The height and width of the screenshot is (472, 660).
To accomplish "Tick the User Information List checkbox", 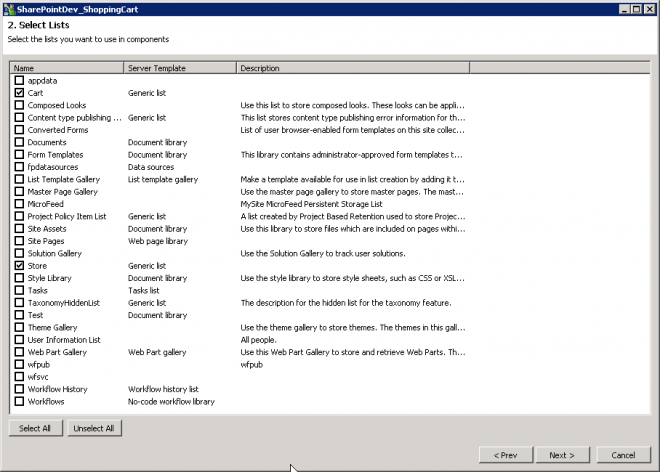I will 19,339.
